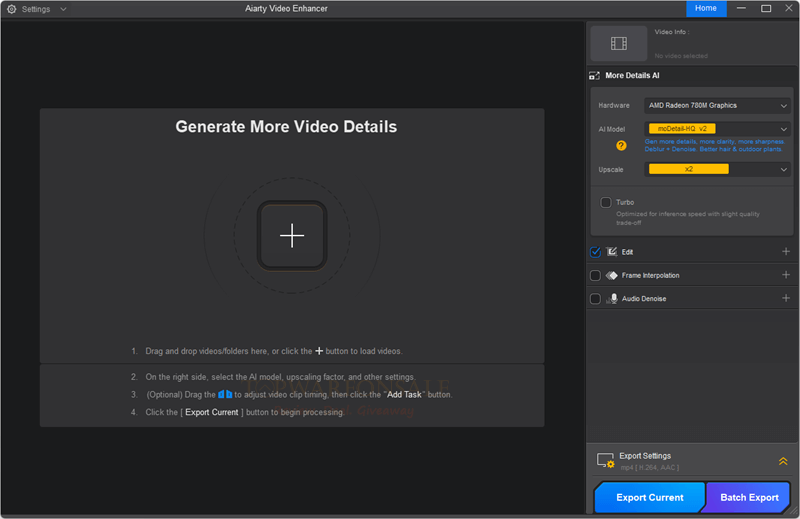This screenshot has width=800, height=519.
Task: Expand the Audio Denoise section plus
Action: 786,298
